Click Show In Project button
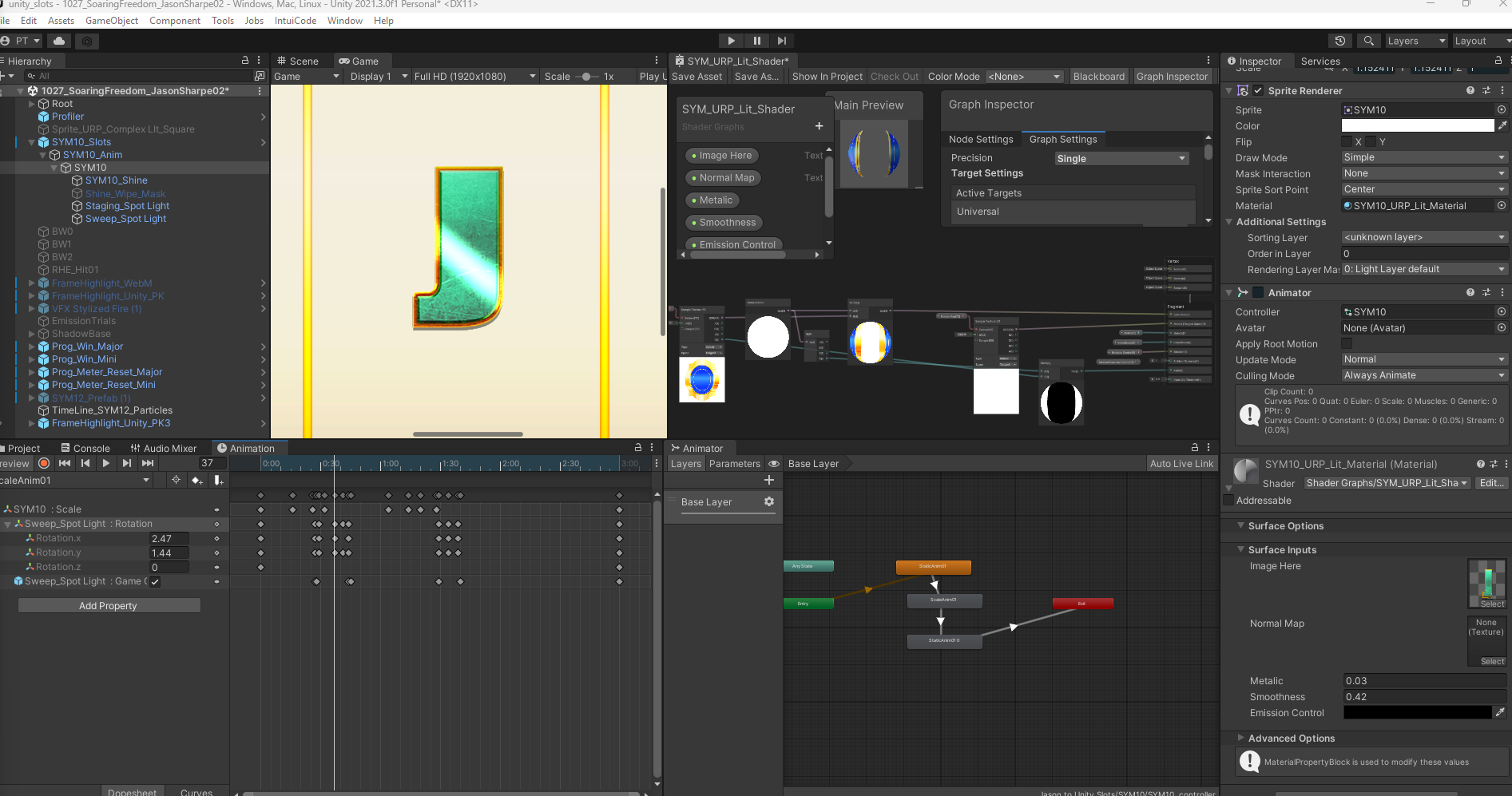Screen dimensions: 1512x796 (827, 77)
